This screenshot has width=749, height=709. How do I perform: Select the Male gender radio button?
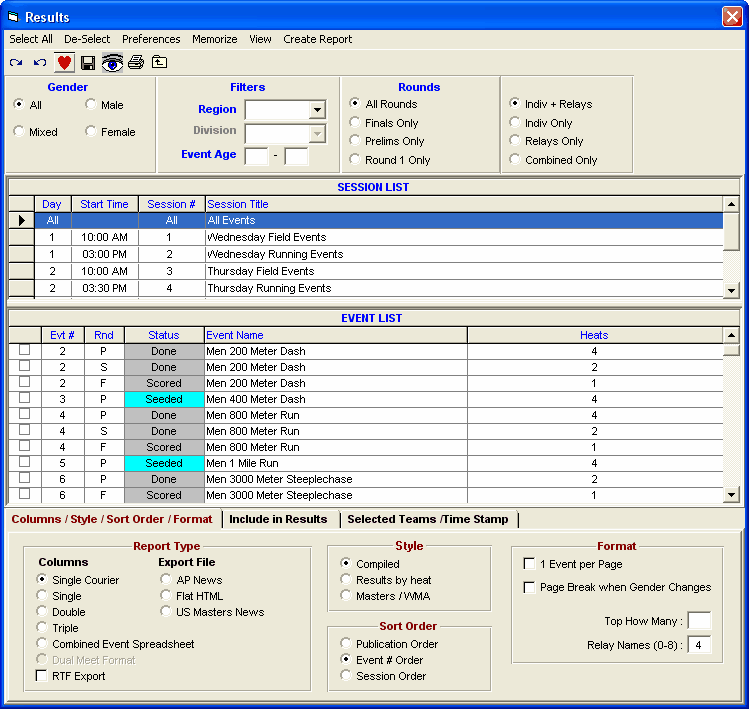coord(91,104)
